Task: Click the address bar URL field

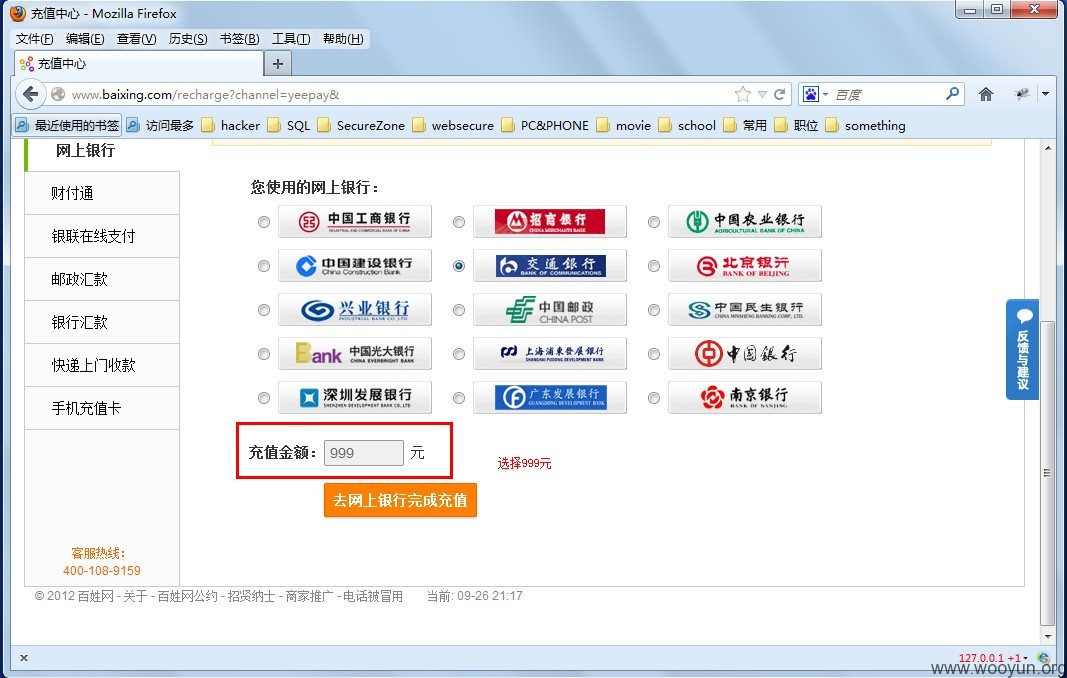Action: (x=398, y=94)
